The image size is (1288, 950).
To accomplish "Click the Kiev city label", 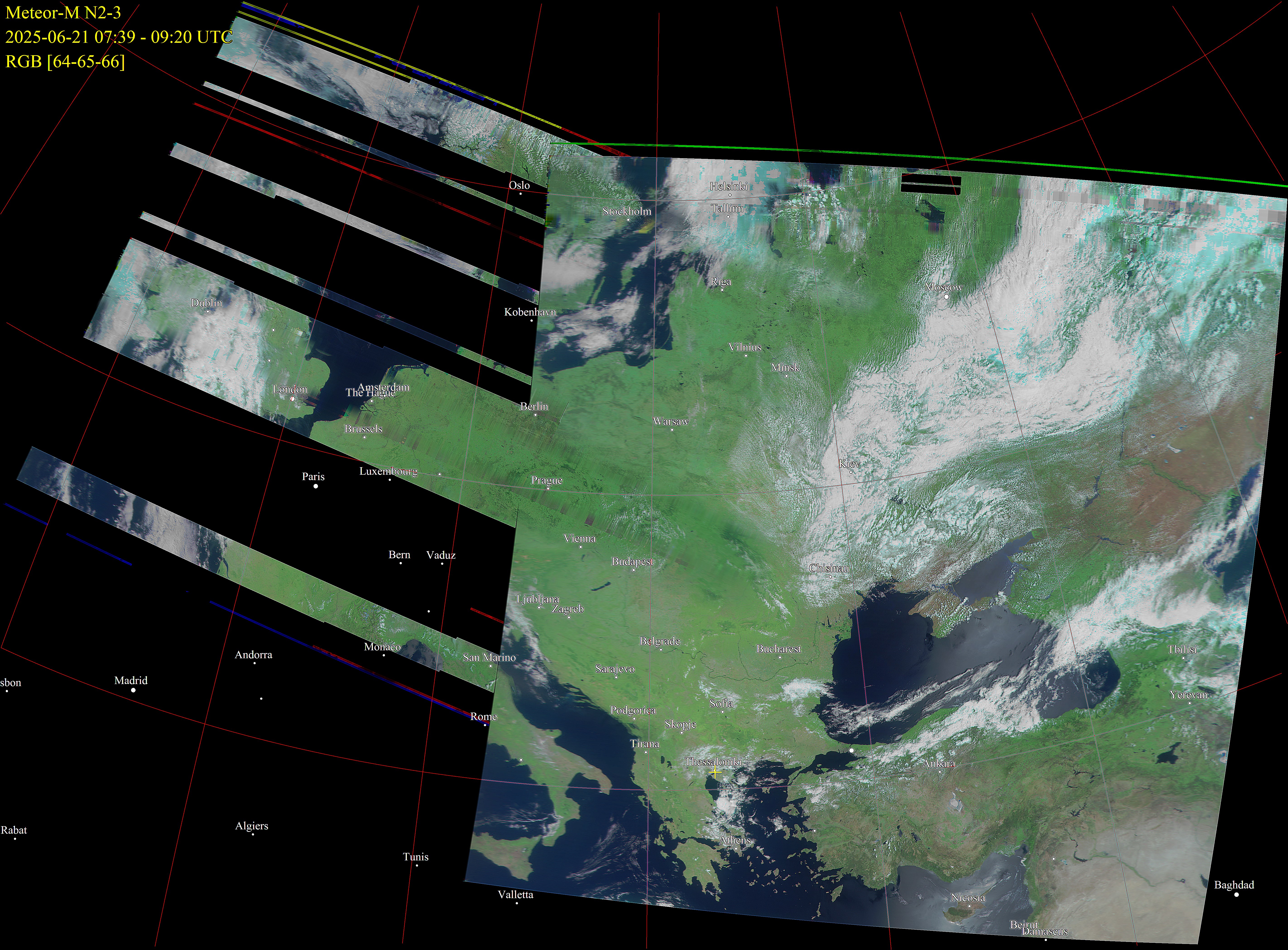I will click(850, 464).
